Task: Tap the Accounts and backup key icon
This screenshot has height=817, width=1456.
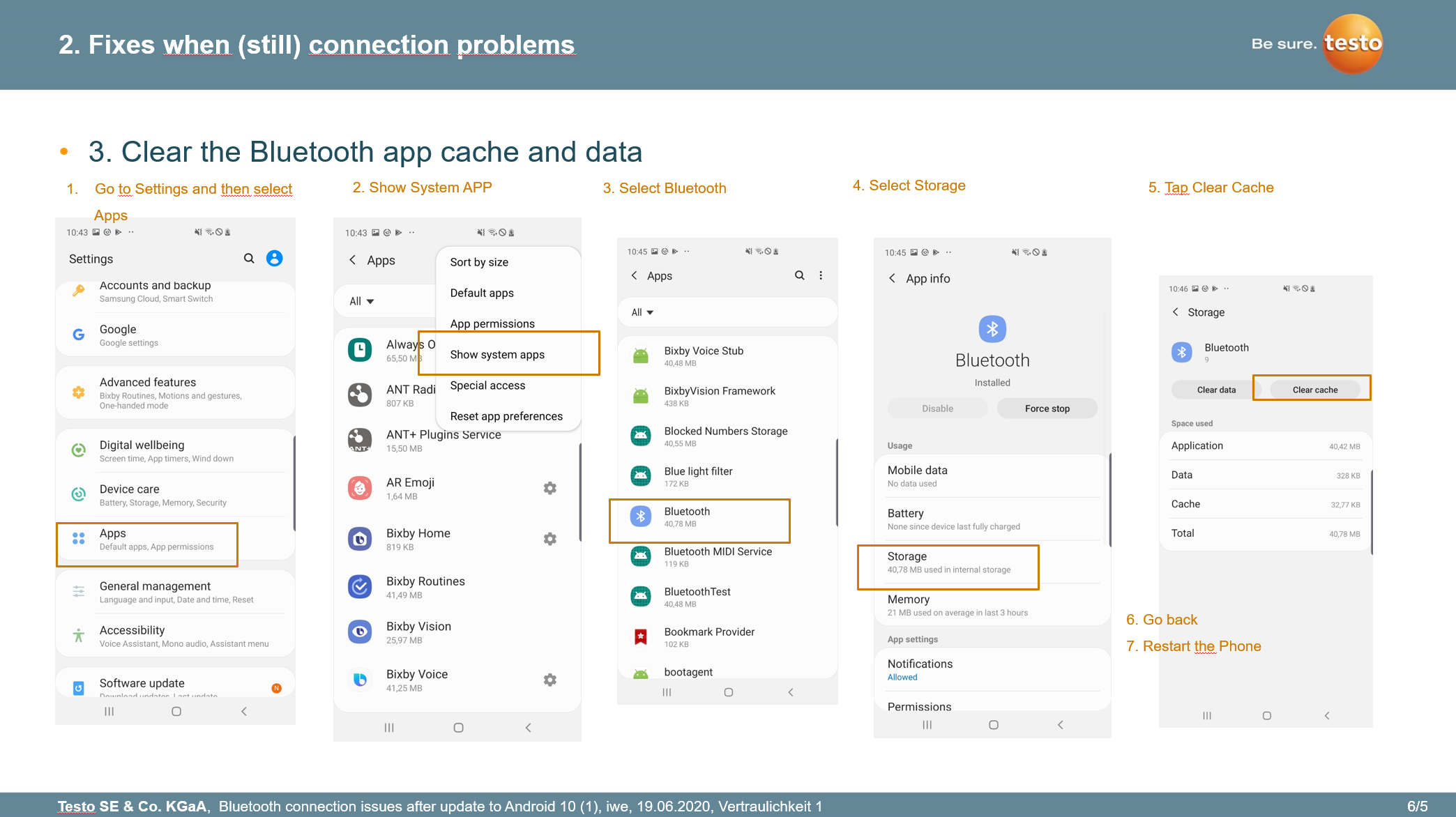Action: [79, 290]
